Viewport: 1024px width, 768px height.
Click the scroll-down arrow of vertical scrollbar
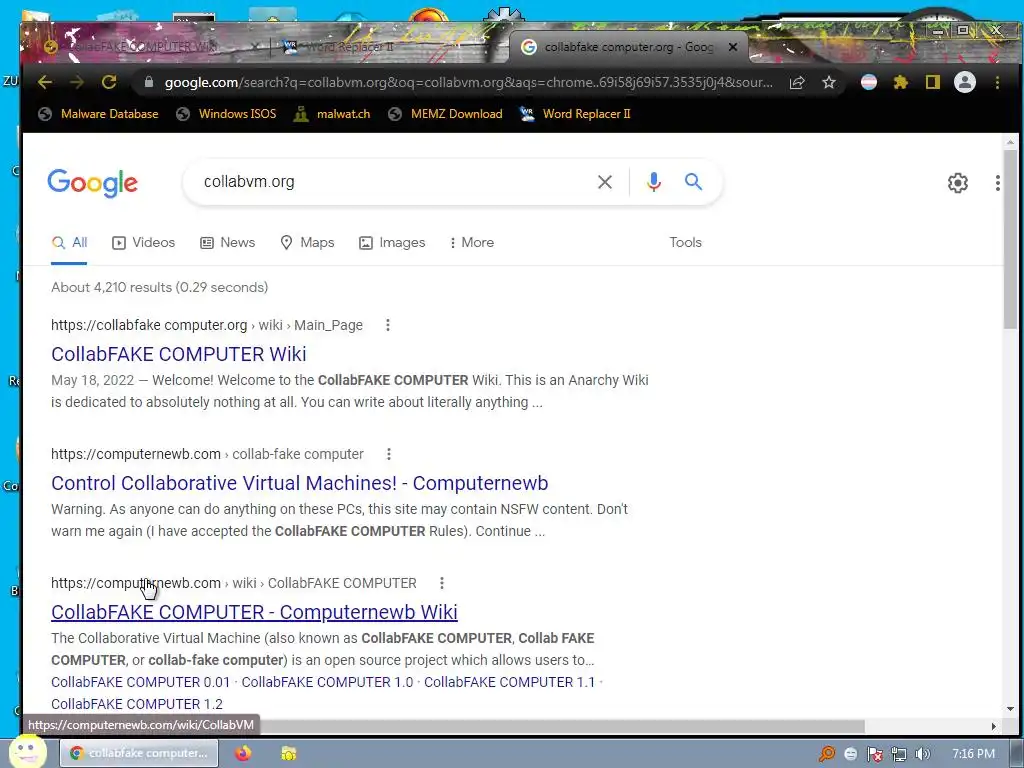[1010, 709]
